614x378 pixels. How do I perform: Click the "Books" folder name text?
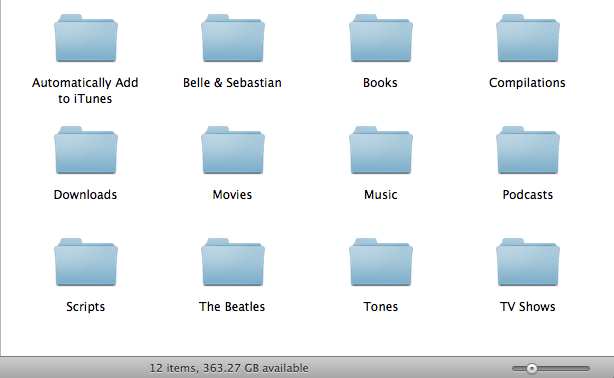point(380,83)
